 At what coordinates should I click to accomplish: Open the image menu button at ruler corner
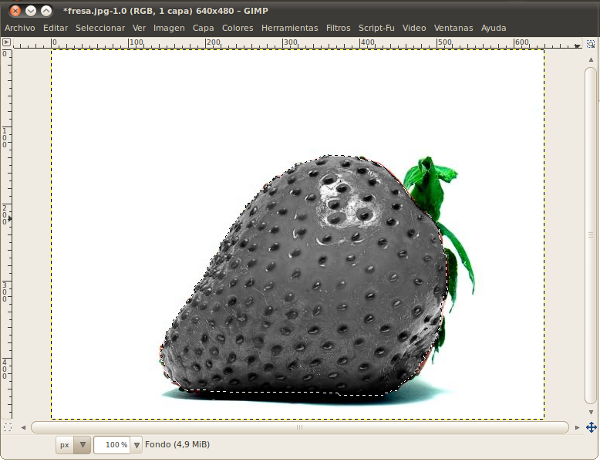click(6, 43)
